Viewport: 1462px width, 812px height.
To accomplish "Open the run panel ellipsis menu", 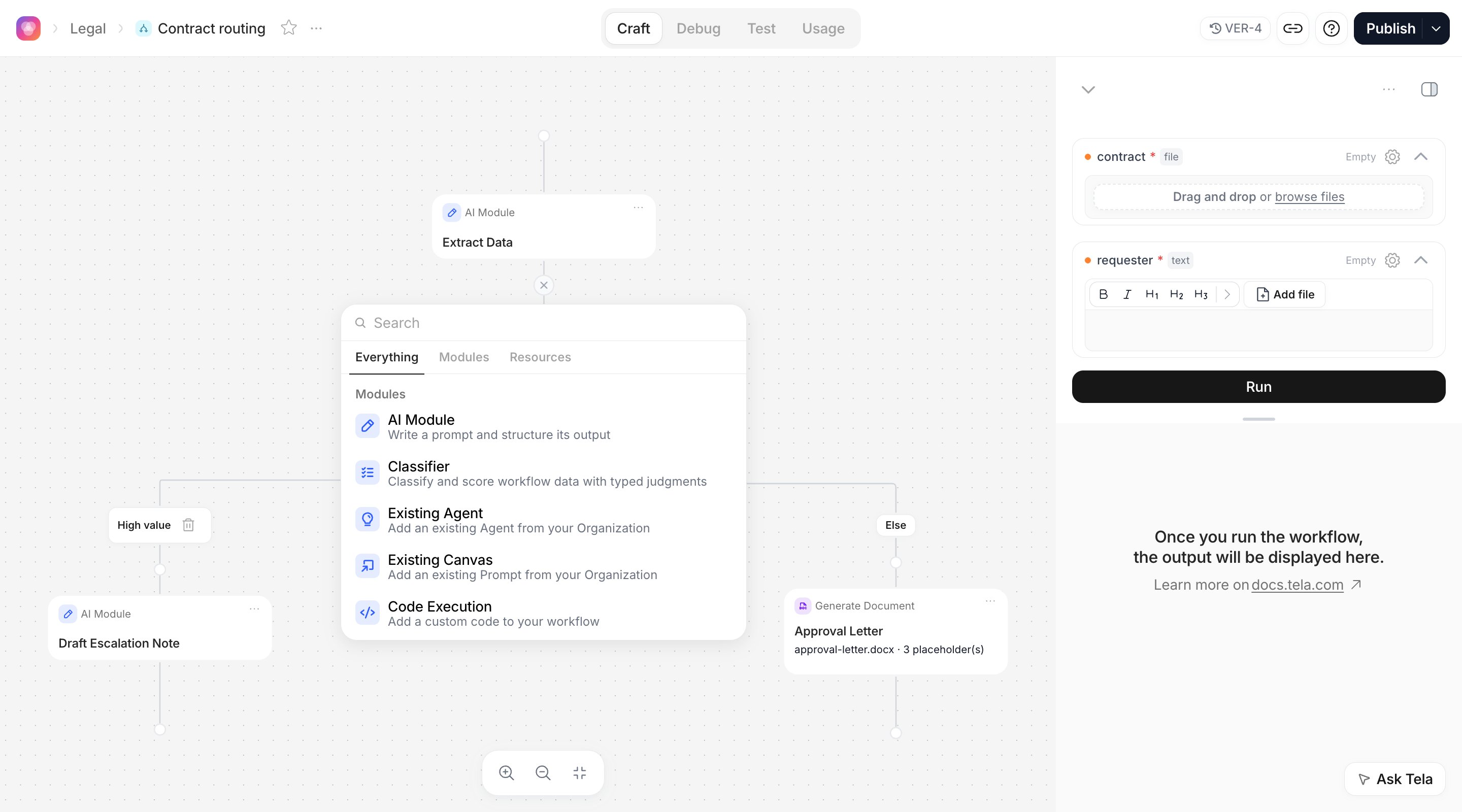I will point(1389,89).
